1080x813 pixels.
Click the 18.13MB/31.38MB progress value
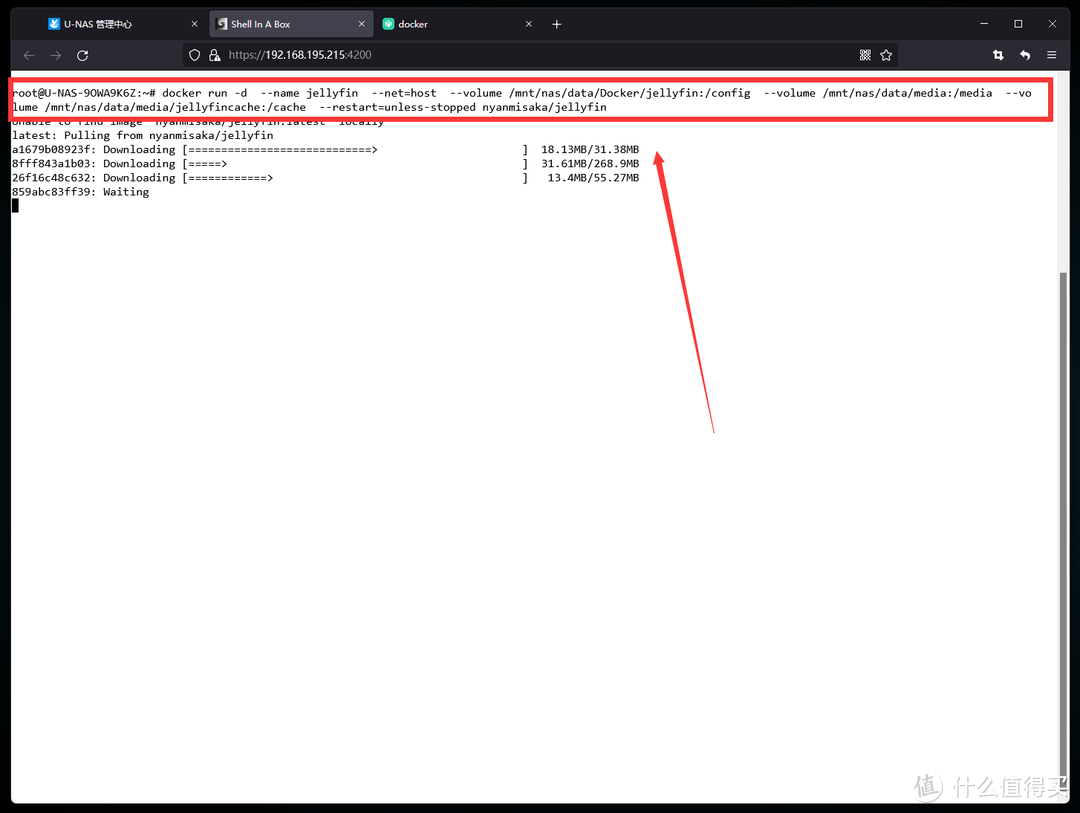point(590,150)
